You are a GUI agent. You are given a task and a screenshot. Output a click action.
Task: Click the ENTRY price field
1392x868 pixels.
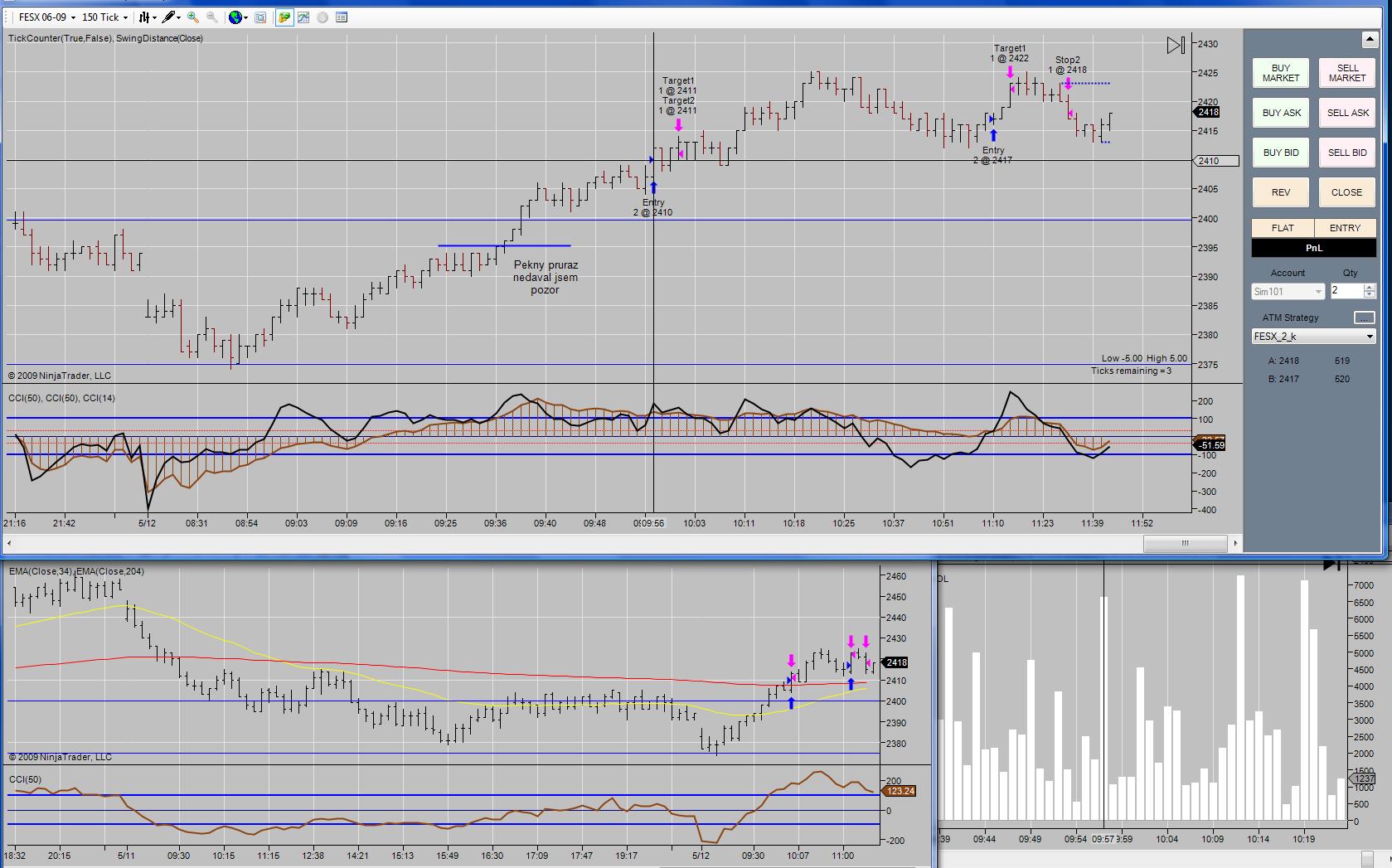pos(1345,228)
